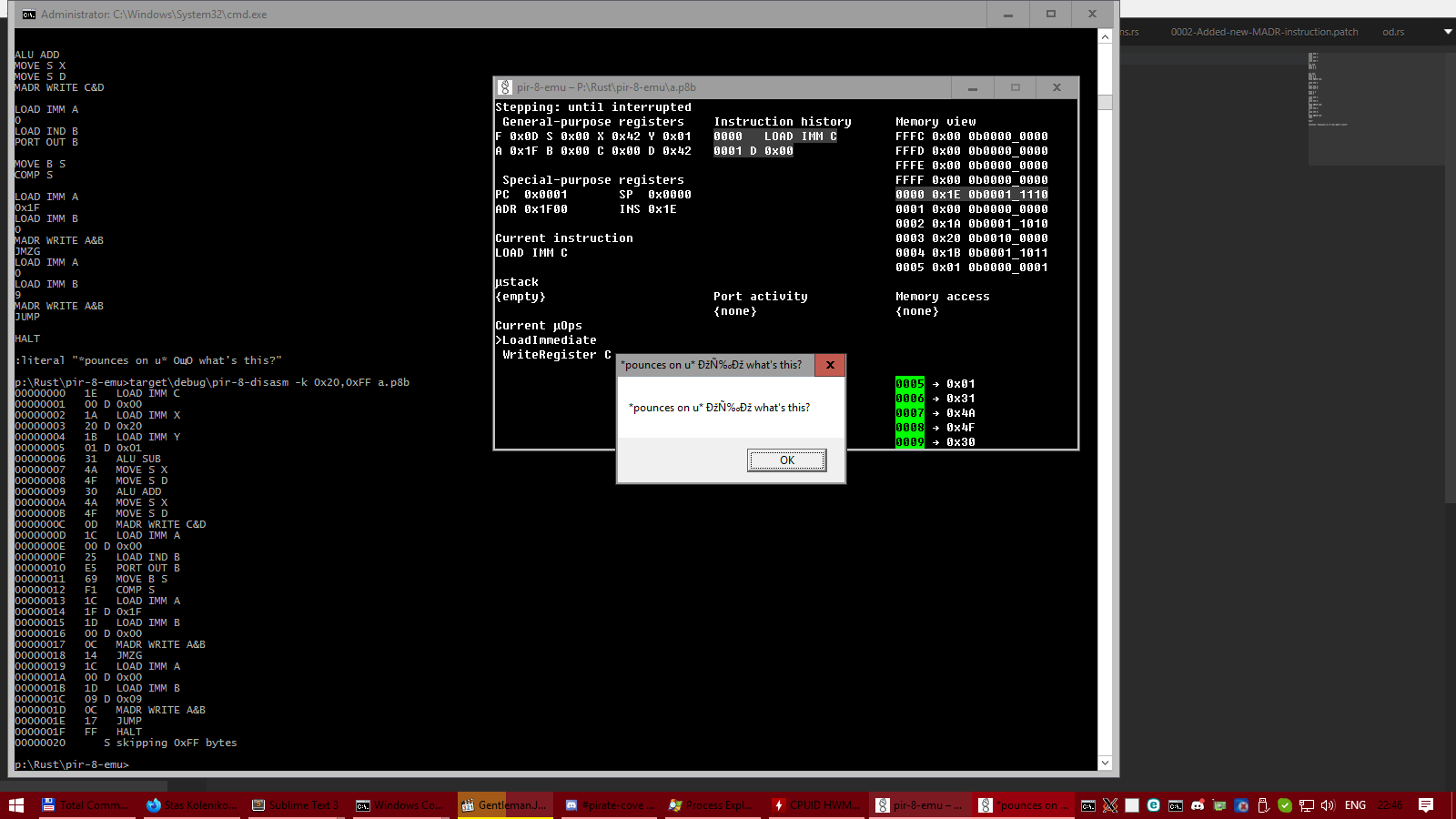Switch to Sublime Text 3 taskbar item

[295, 805]
